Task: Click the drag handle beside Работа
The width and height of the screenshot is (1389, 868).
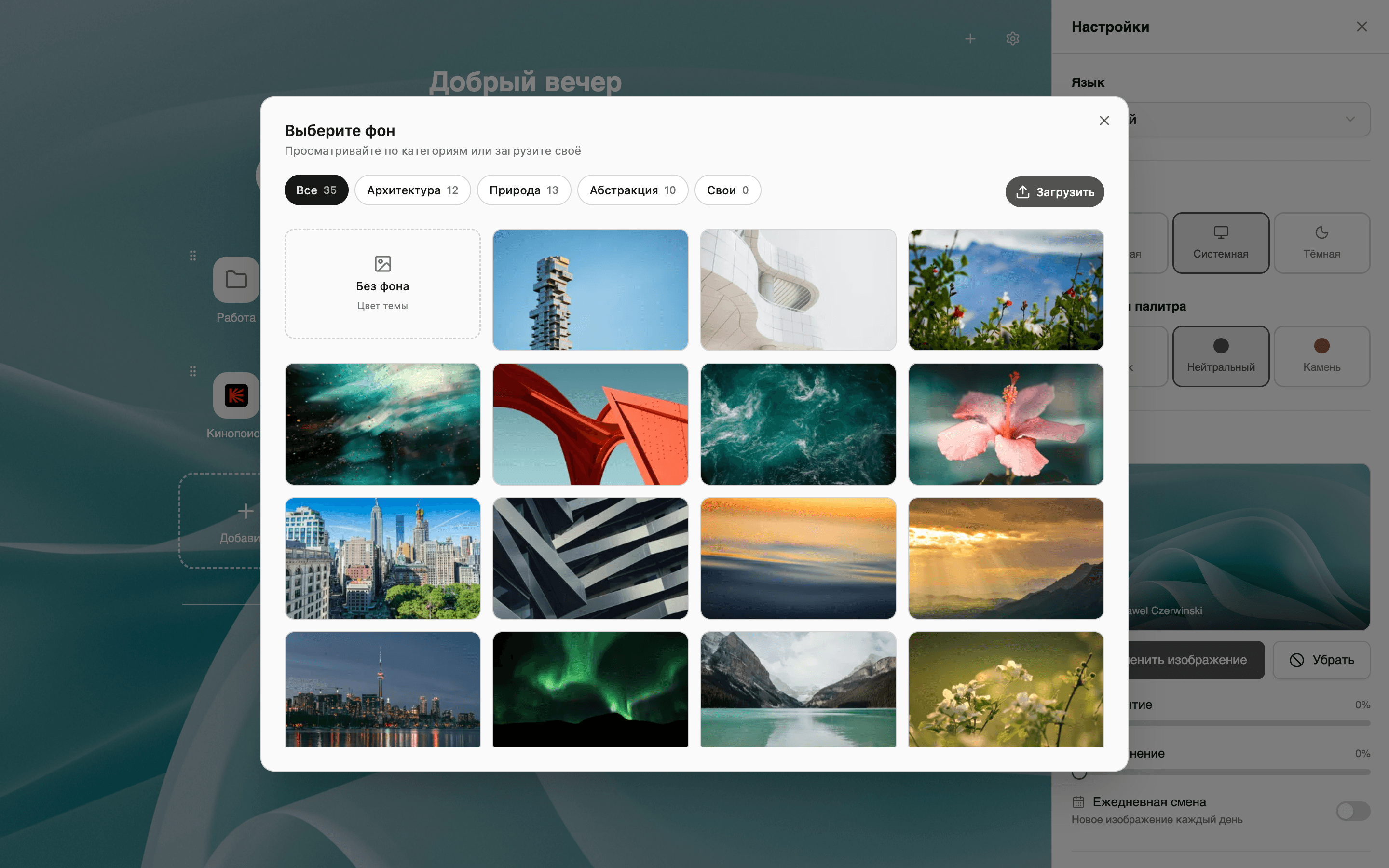Action: tap(193, 256)
